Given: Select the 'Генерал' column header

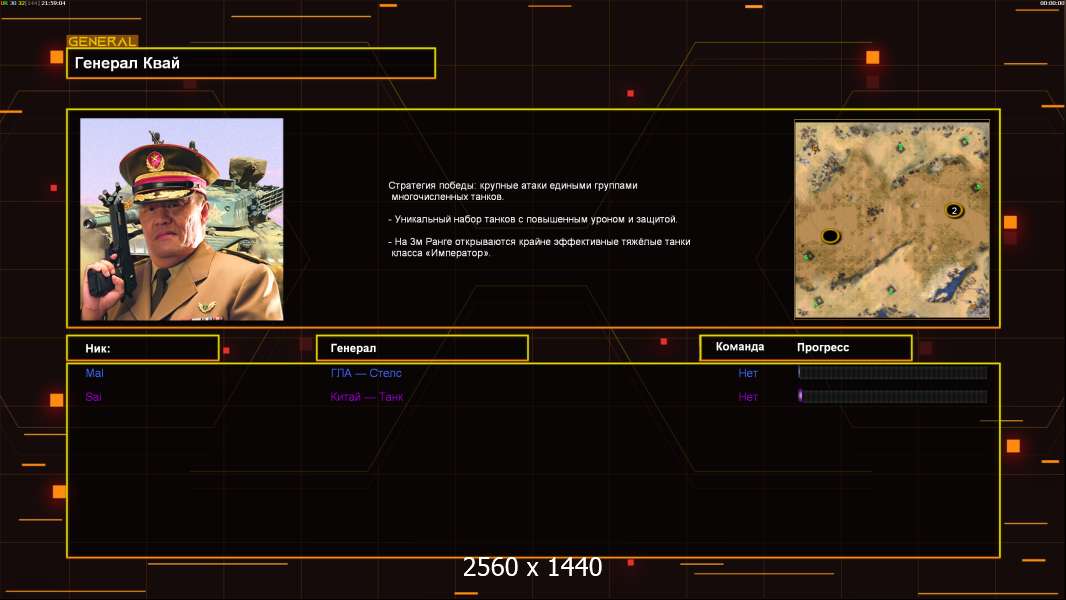Looking at the screenshot, I should [422, 348].
